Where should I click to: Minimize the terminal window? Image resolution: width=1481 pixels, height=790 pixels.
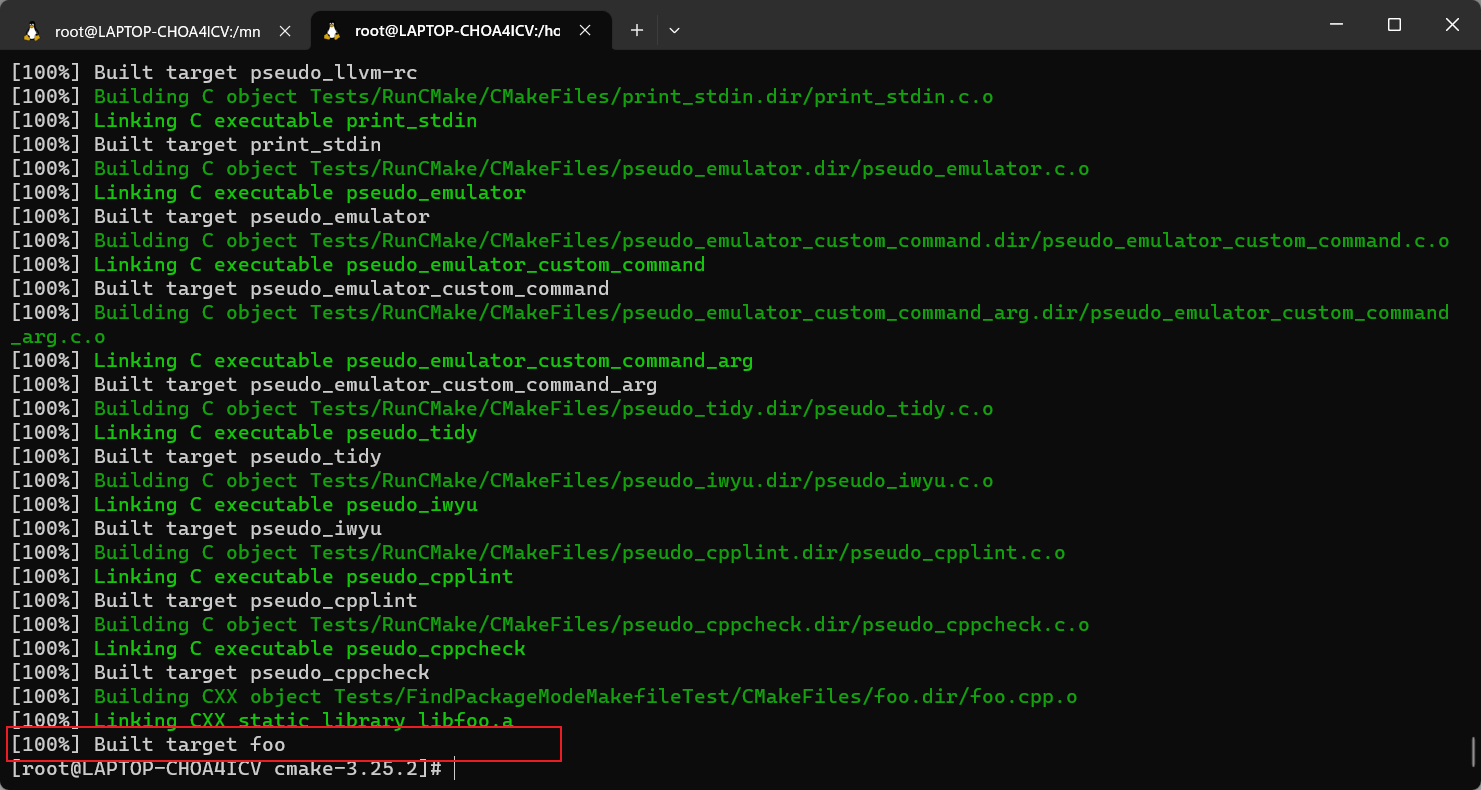pyautogui.click(x=1336, y=24)
